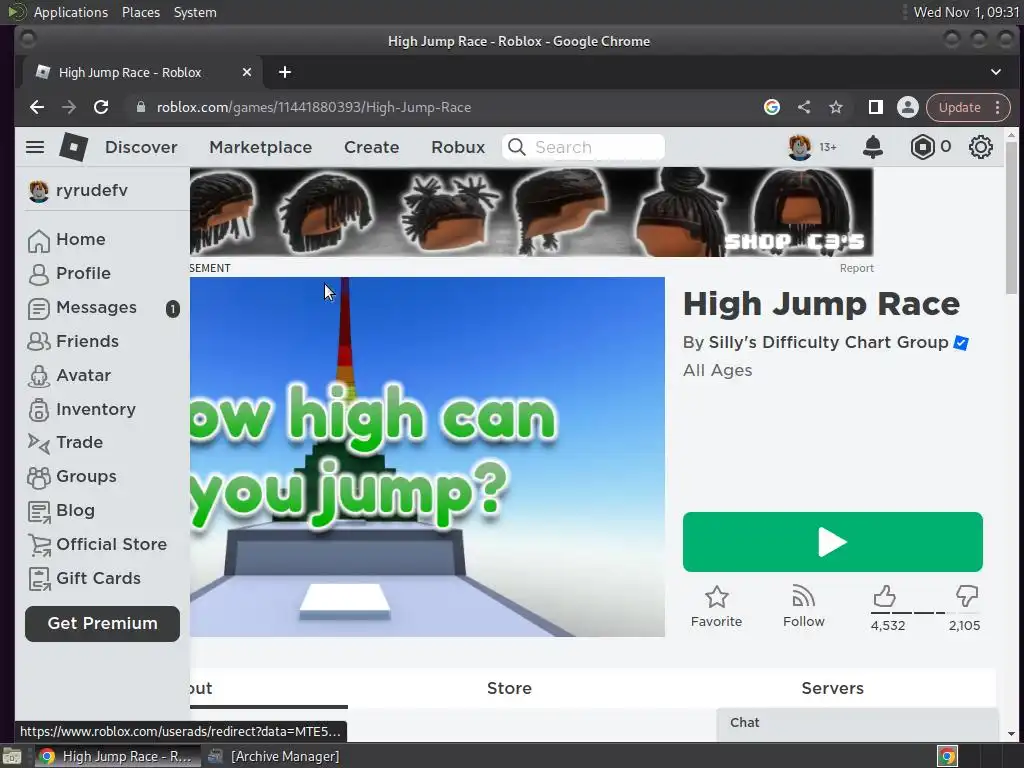This screenshot has width=1024, height=768.
Task: Focus the Roblox Search field
Action: pos(584,147)
